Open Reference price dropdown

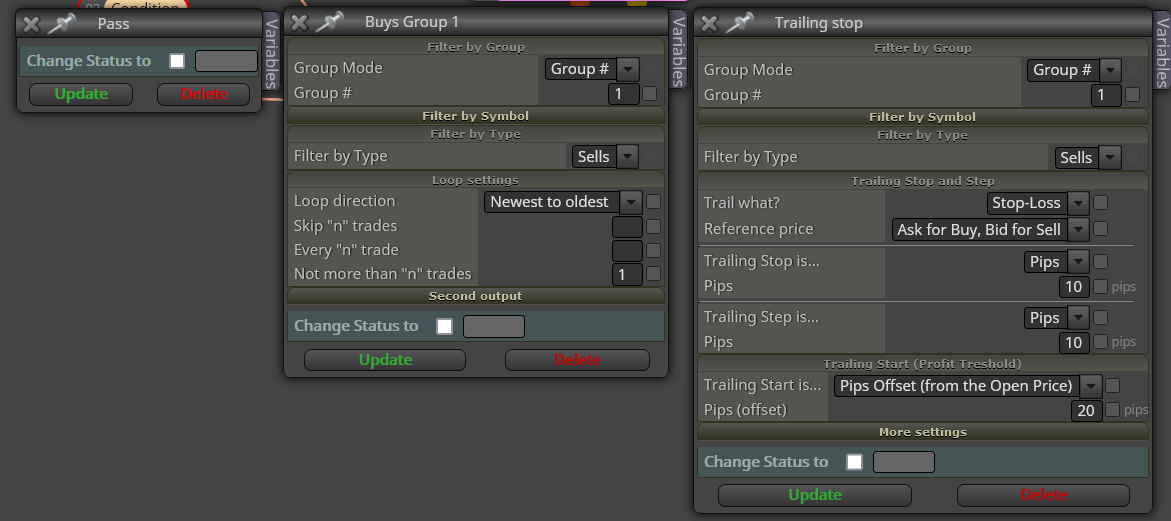(x=990, y=229)
